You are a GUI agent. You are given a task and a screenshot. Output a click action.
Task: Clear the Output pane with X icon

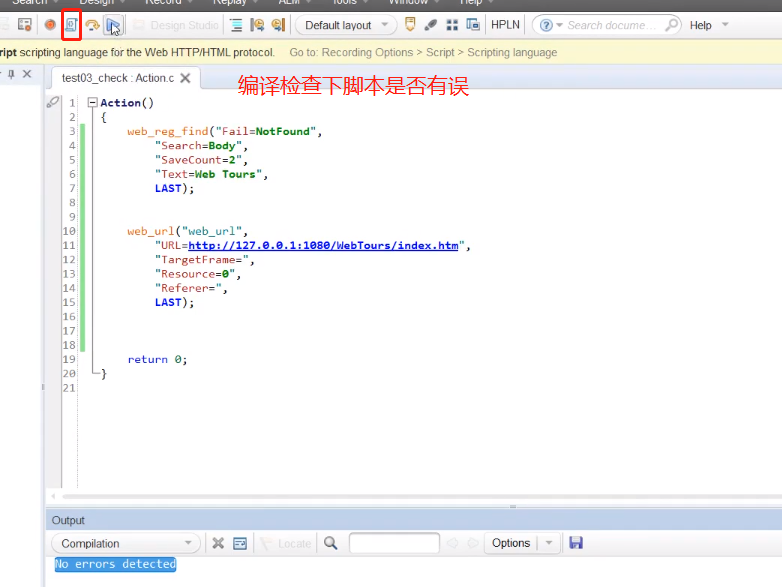[x=218, y=543]
